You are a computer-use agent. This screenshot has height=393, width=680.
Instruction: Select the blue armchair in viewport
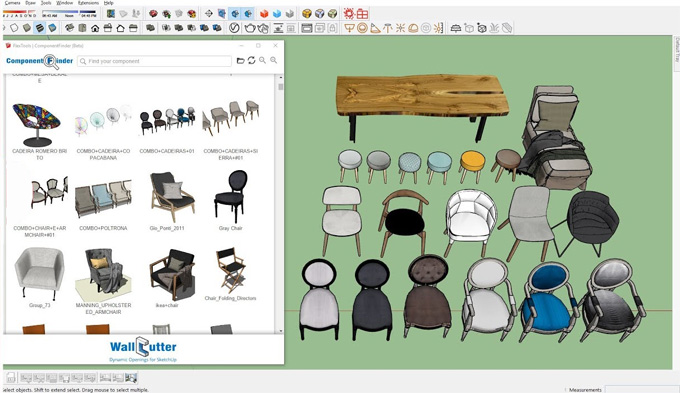(x=548, y=301)
